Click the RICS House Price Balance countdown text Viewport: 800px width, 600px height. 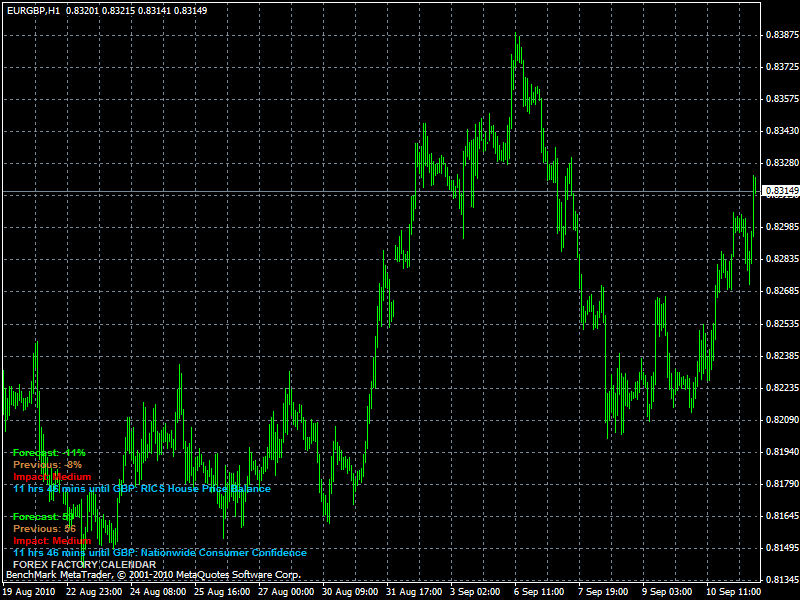[x=142, y=489]
